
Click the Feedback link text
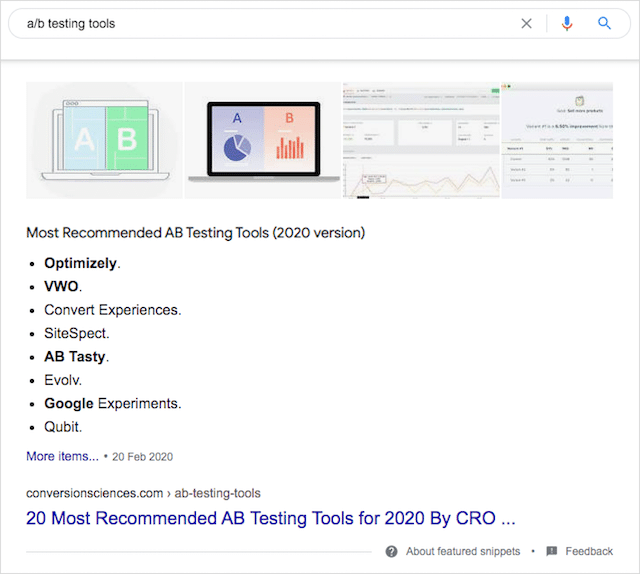[589, 551]
